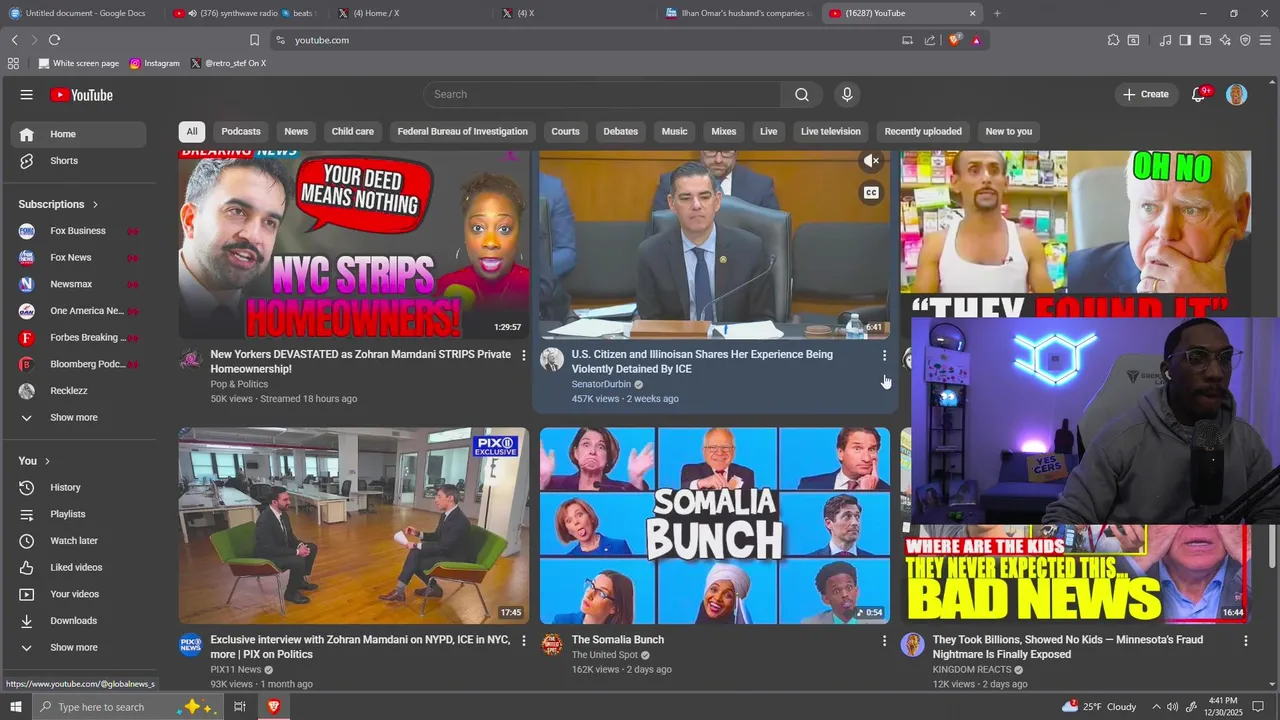This screenshot has width=1280, height=720.
Task: Select the News filter chip
Action: (x=296, y=131)
